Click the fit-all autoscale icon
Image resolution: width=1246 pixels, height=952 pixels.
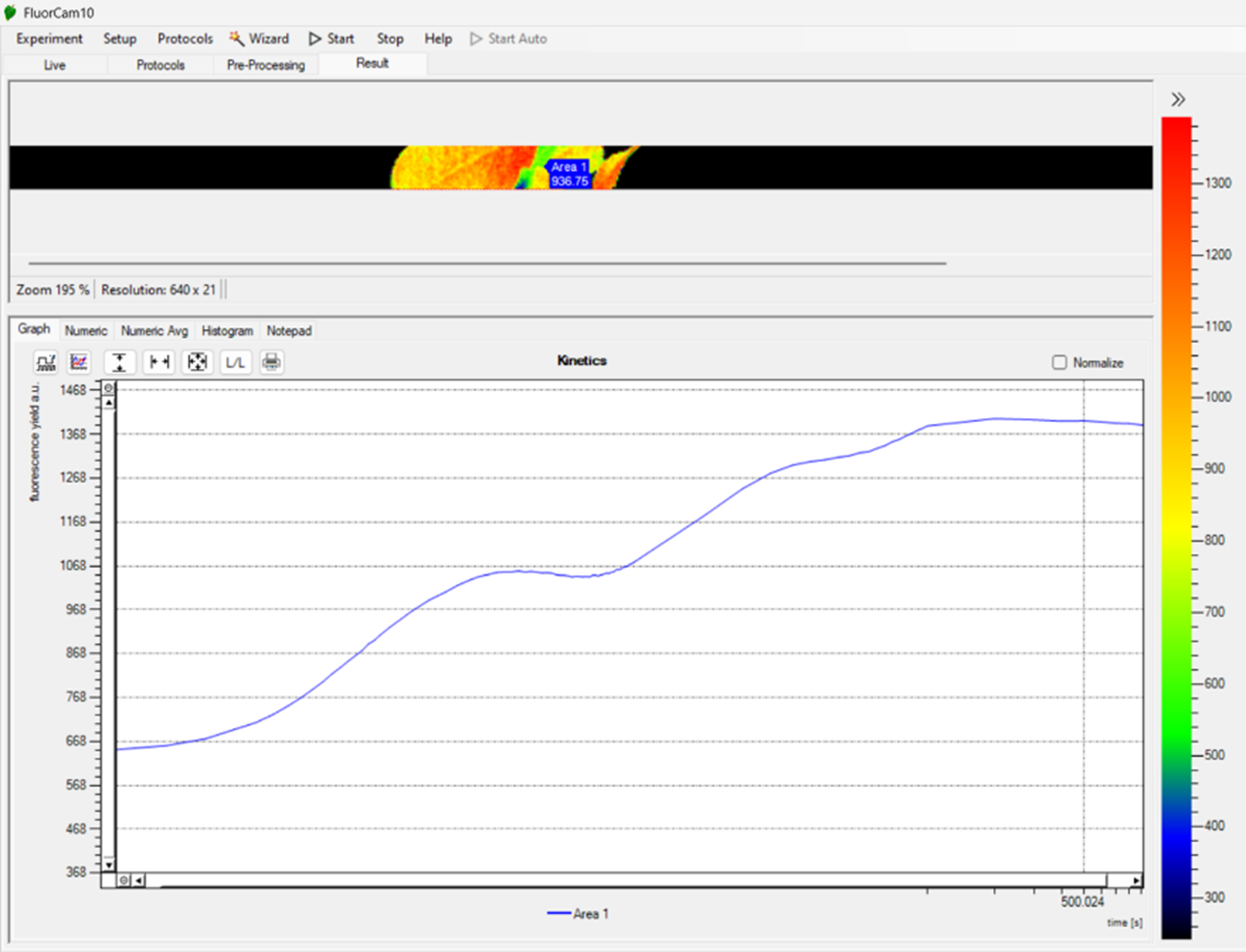pyautogui.click(x=197, y=362)
